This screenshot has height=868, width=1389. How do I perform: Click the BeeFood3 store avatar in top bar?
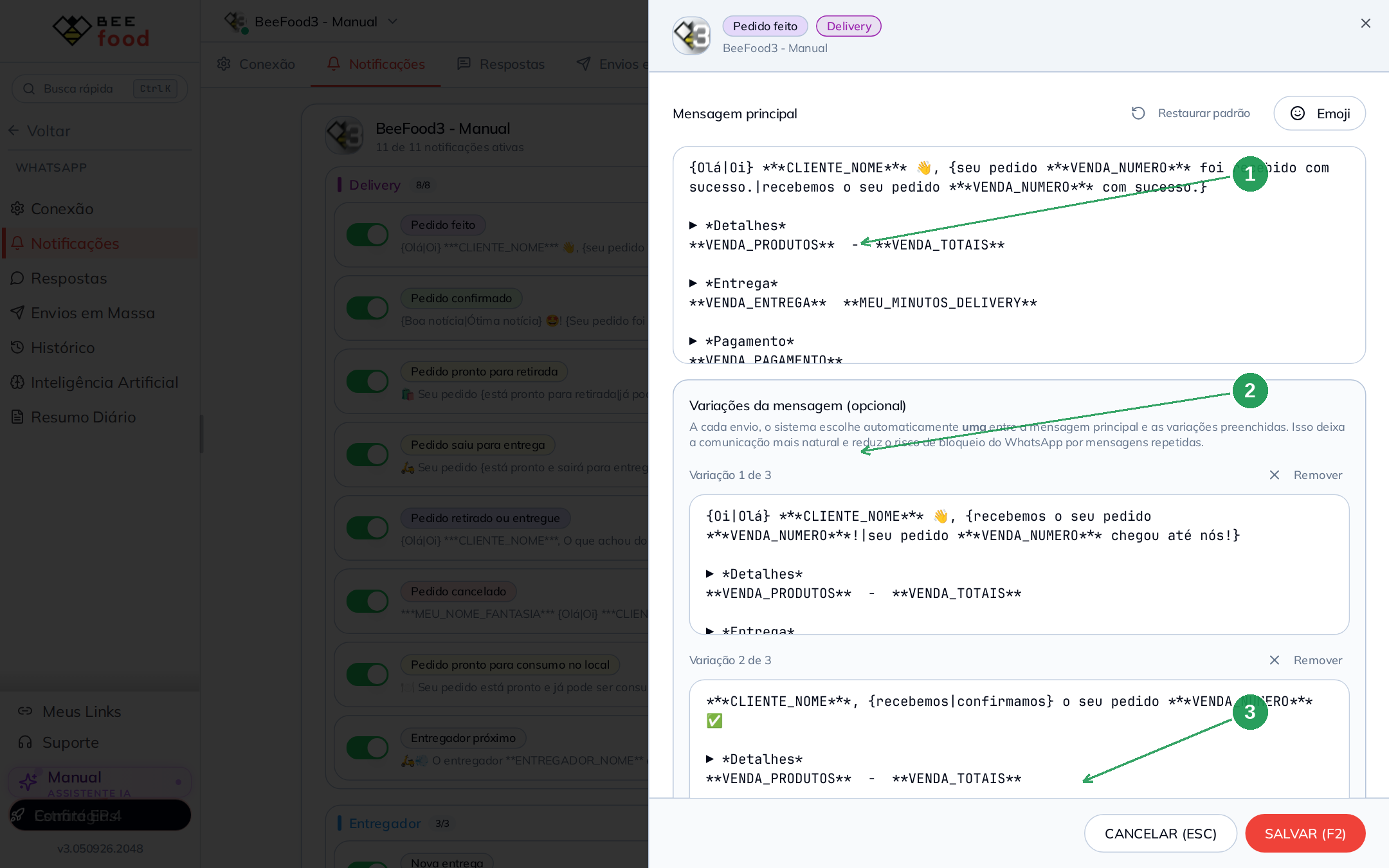[x=236, y=23]
